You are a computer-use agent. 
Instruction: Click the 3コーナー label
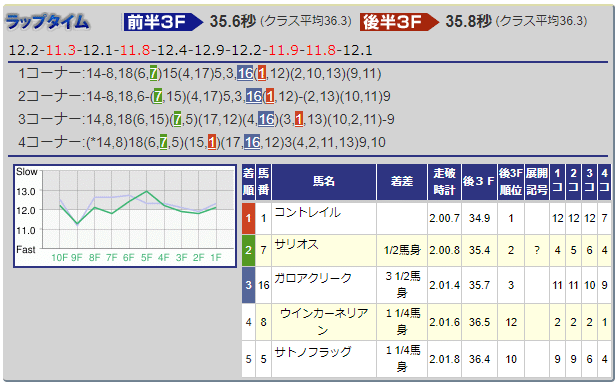point(50,119)
